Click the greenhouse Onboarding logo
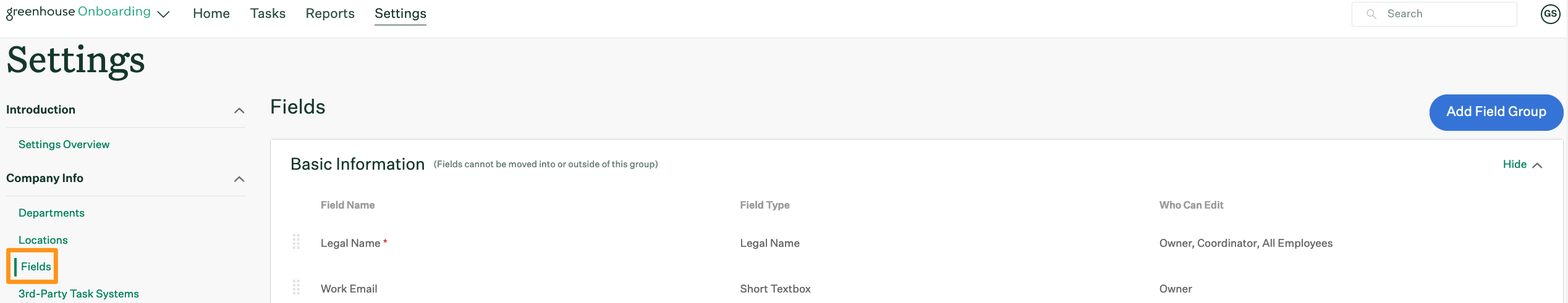The image size is (1568, 303). [x=78, y=12]
